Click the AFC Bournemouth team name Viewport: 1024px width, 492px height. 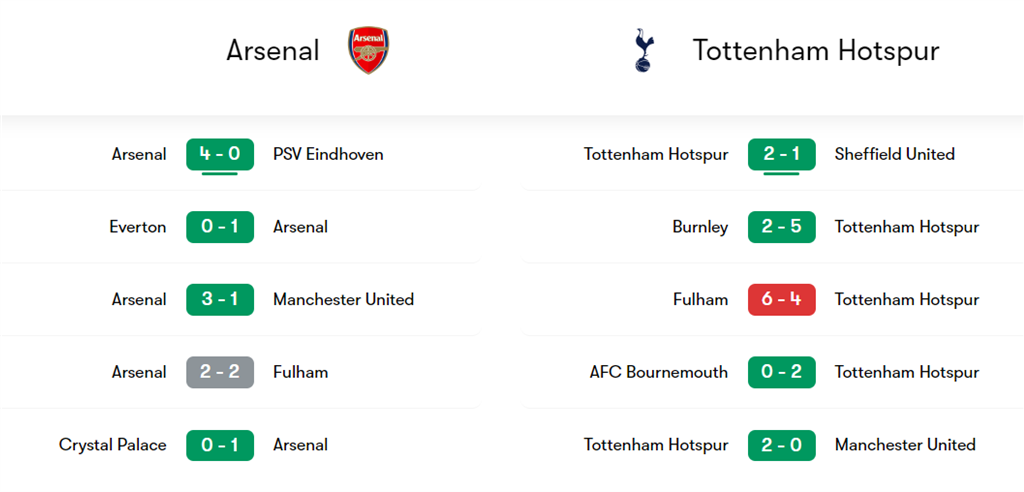pos(659,372)
